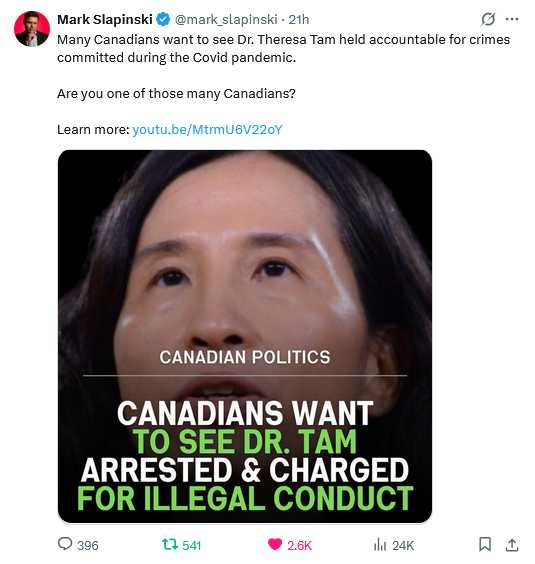Click the 541 reposts count
Screen dimensions: 535x564
point(191,545)
